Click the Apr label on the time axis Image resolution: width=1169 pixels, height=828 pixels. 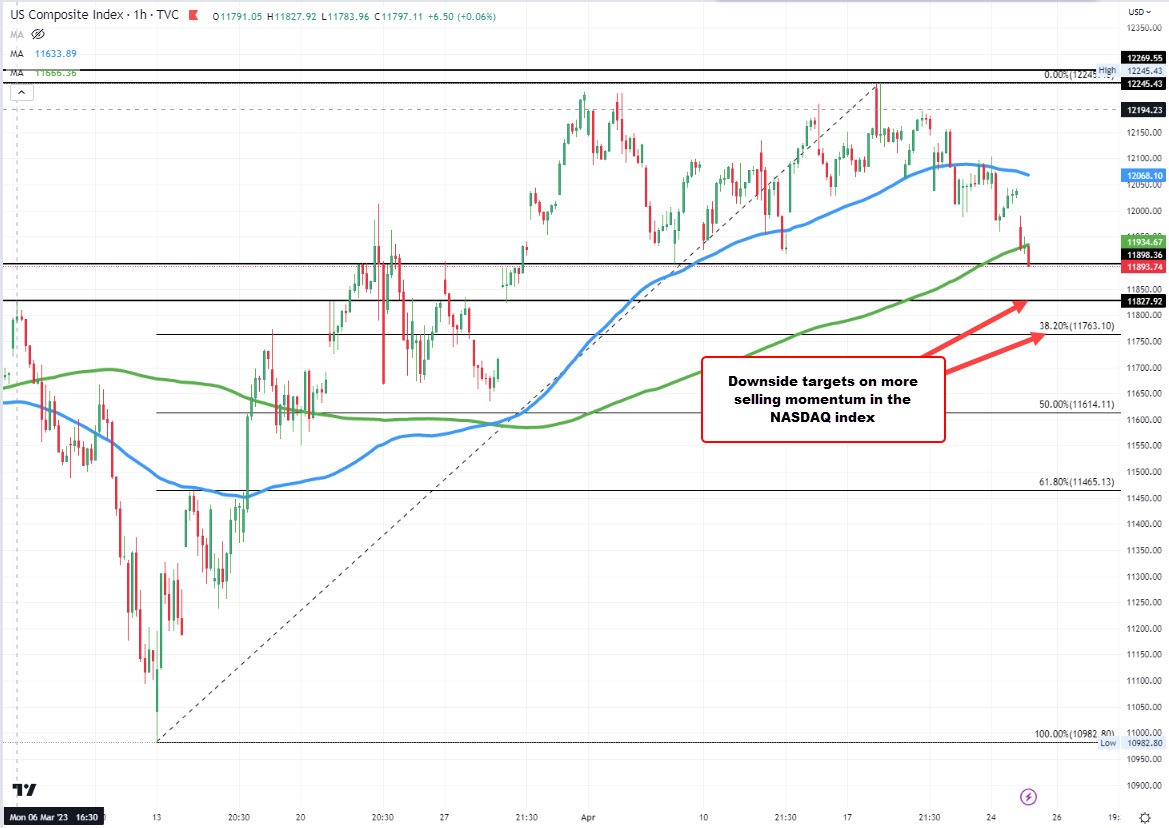pyautogui.click(x=588, y=817)
